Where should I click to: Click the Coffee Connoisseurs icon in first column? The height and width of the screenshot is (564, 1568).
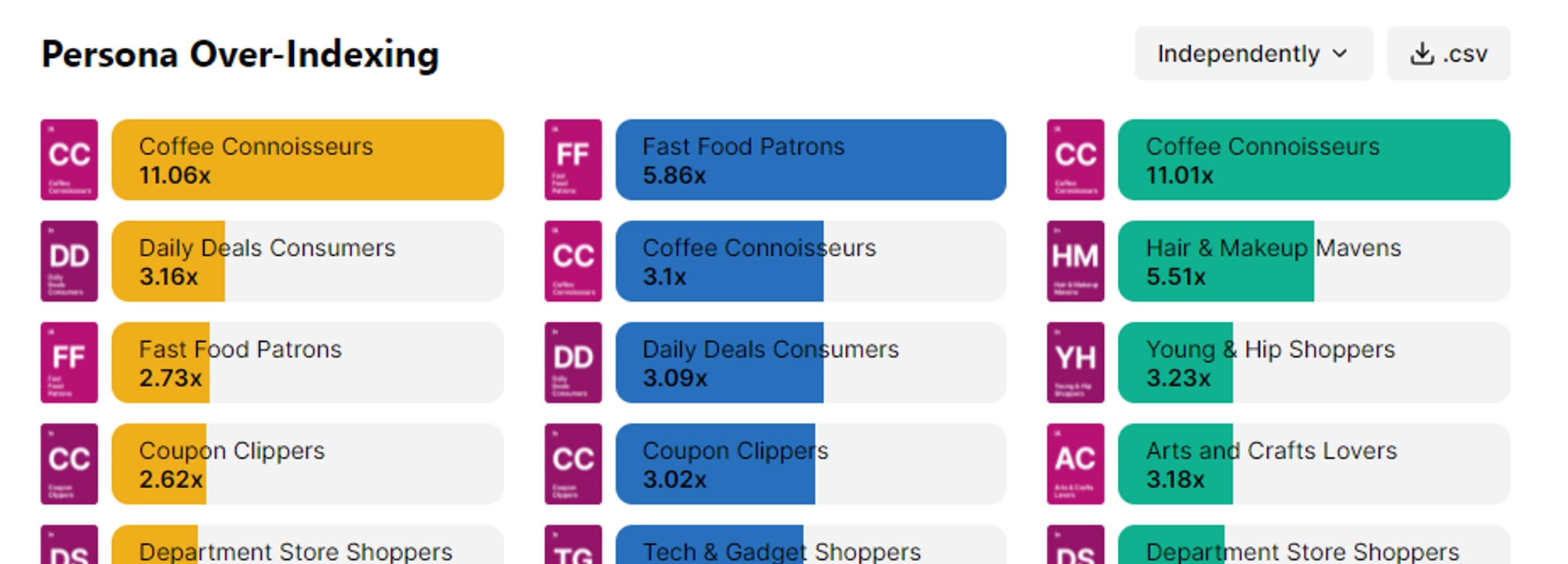tap(69, 160)
